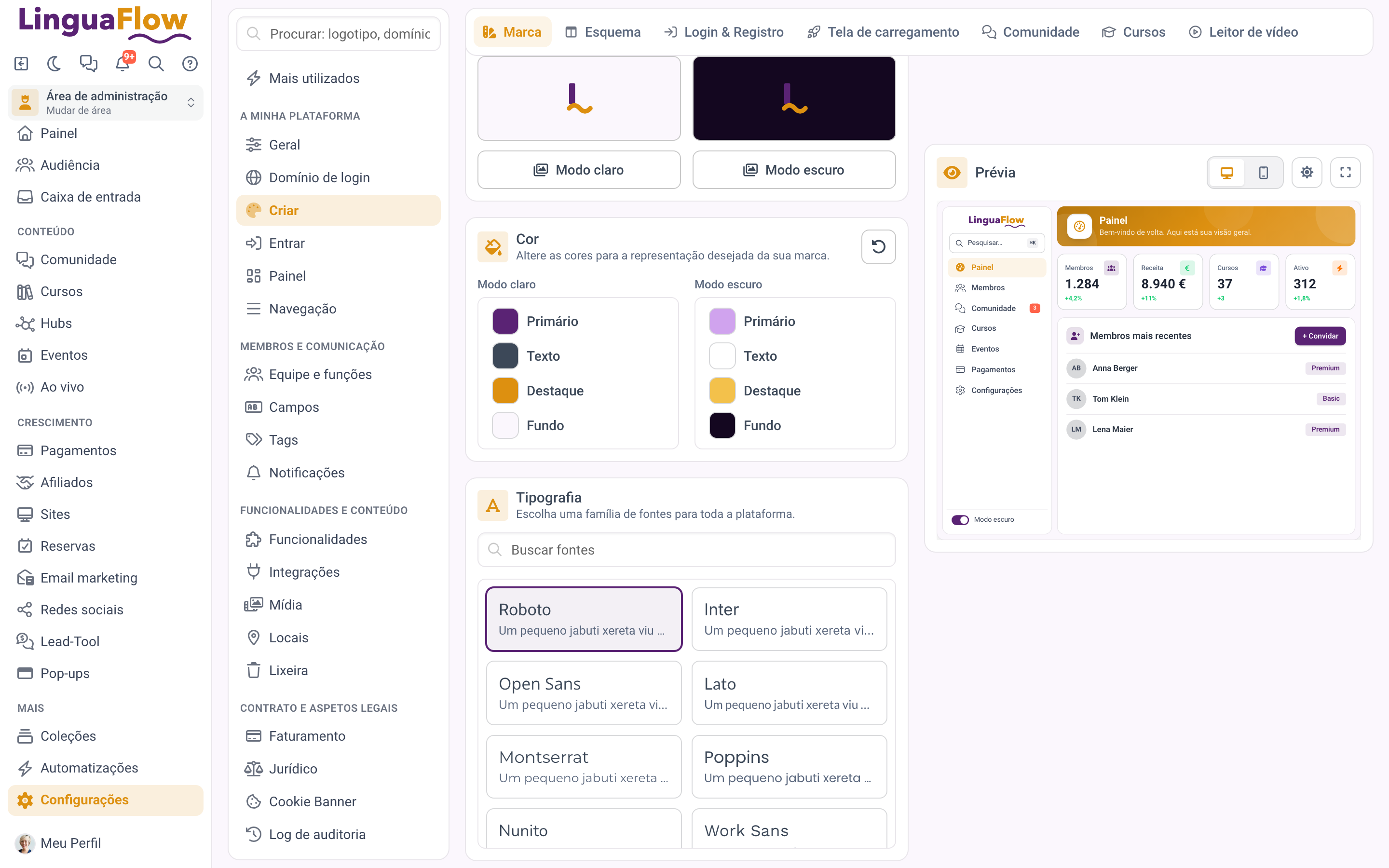The image size is (1389, 868).
Task: Open Ao vivo section
Action: coord(106,387)
